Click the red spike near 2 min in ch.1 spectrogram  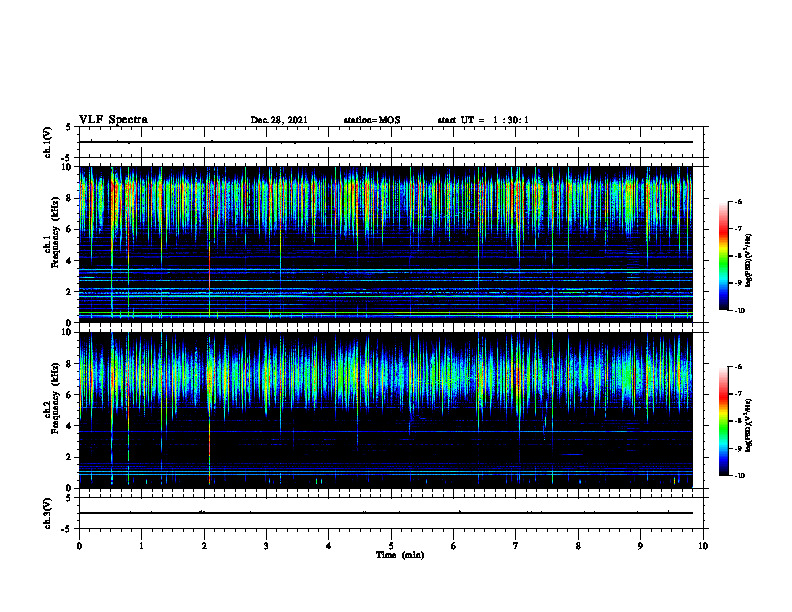[209, 268]
